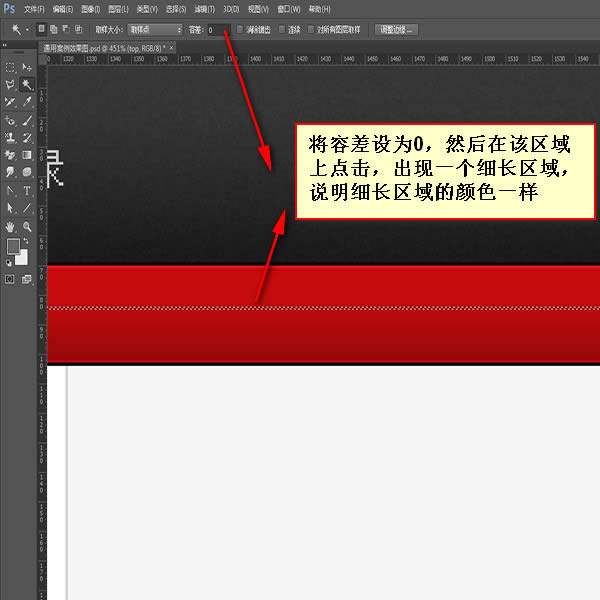Select the Eraser tool
The width and height of the screenshot is (600, 600).
[10, 155]
